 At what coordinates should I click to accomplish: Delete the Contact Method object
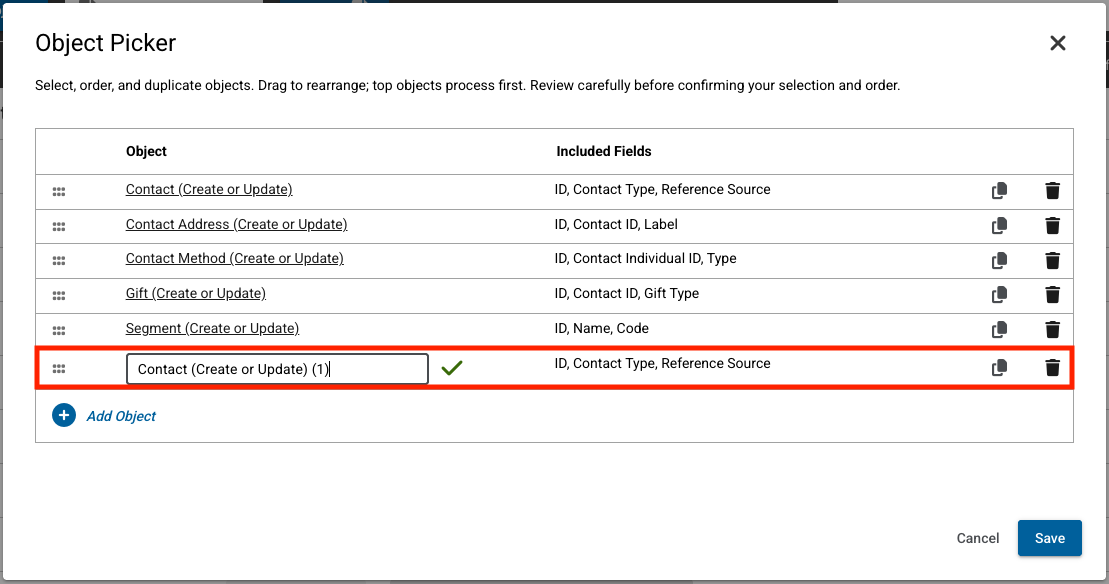point(1052,260)
